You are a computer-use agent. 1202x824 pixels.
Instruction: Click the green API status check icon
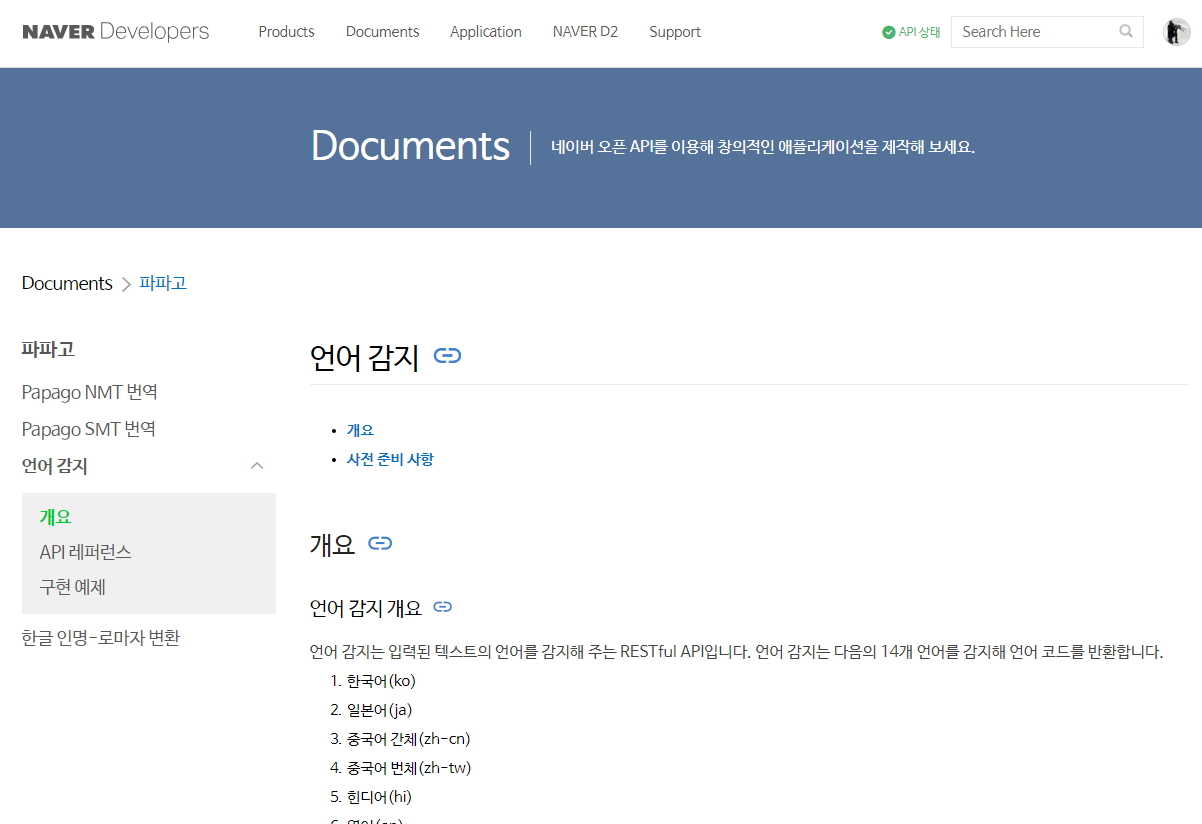coord(888,32)
